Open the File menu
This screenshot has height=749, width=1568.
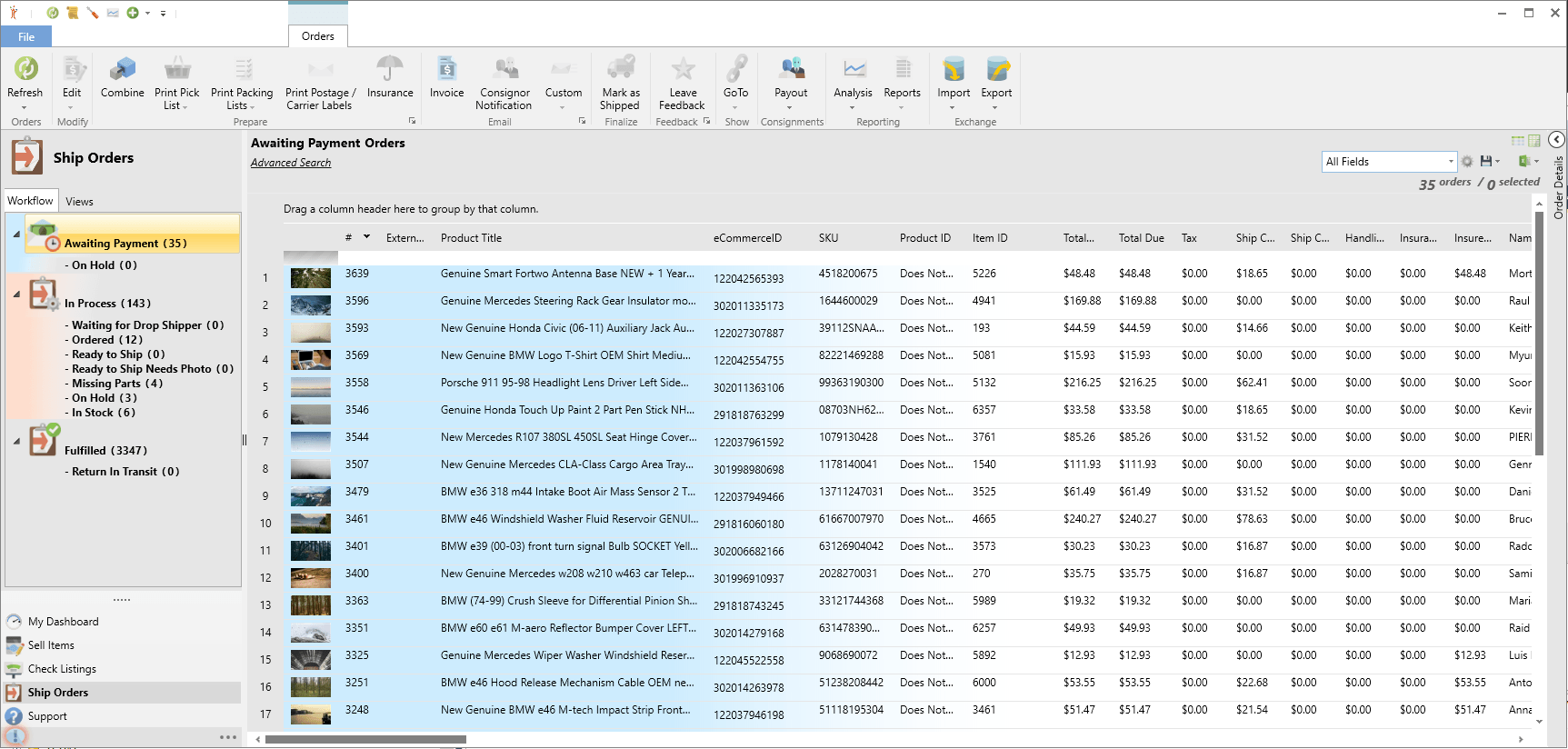point(26,37)
